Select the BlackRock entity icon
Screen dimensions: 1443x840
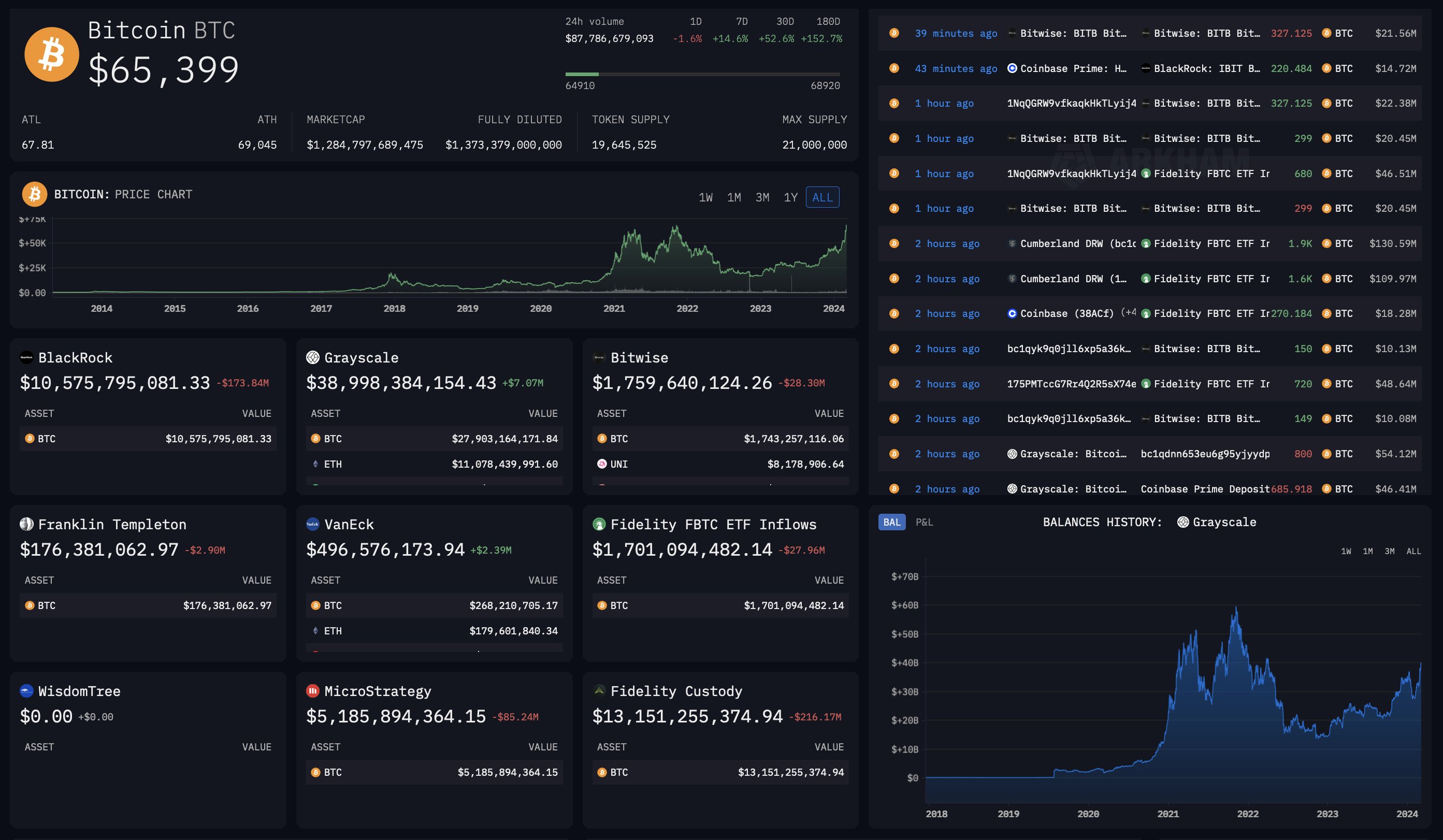[x=26, y=357]
